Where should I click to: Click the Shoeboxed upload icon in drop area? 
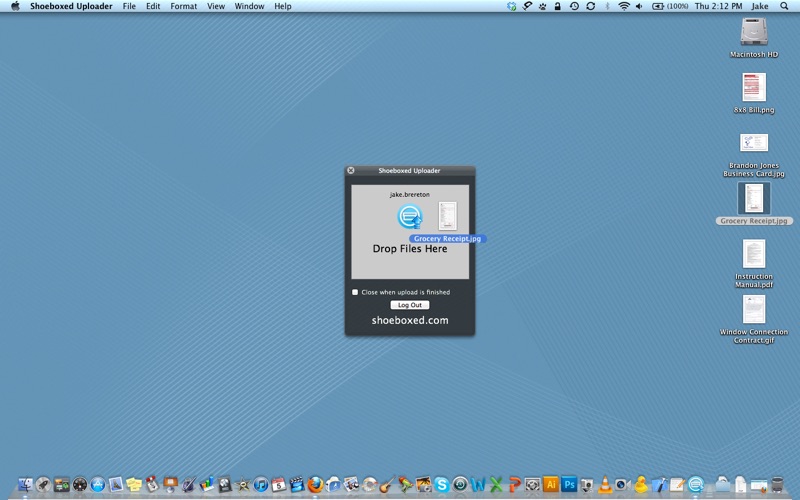[410, 217]
